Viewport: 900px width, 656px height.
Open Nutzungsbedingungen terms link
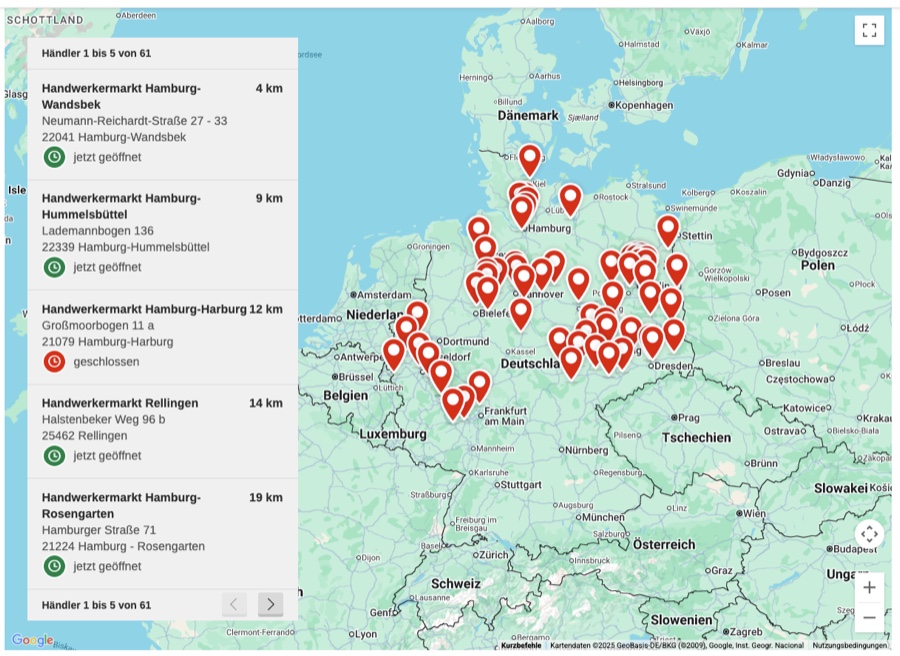pyautogui.click(x=849, y=646)
